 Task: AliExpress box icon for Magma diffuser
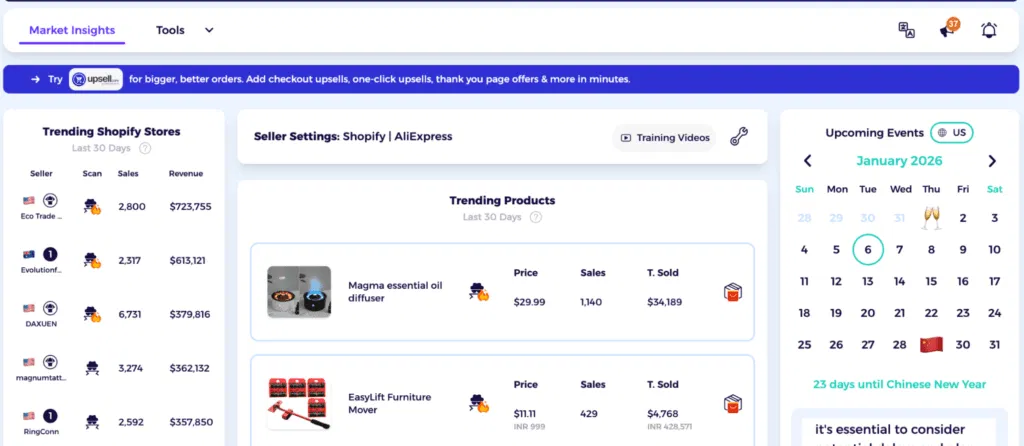[733, 293]
